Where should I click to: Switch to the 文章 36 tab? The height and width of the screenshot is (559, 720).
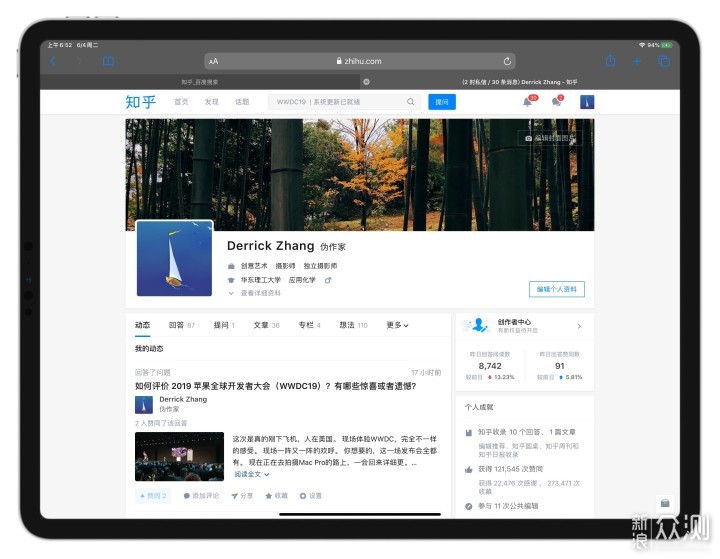coord(266,325)
